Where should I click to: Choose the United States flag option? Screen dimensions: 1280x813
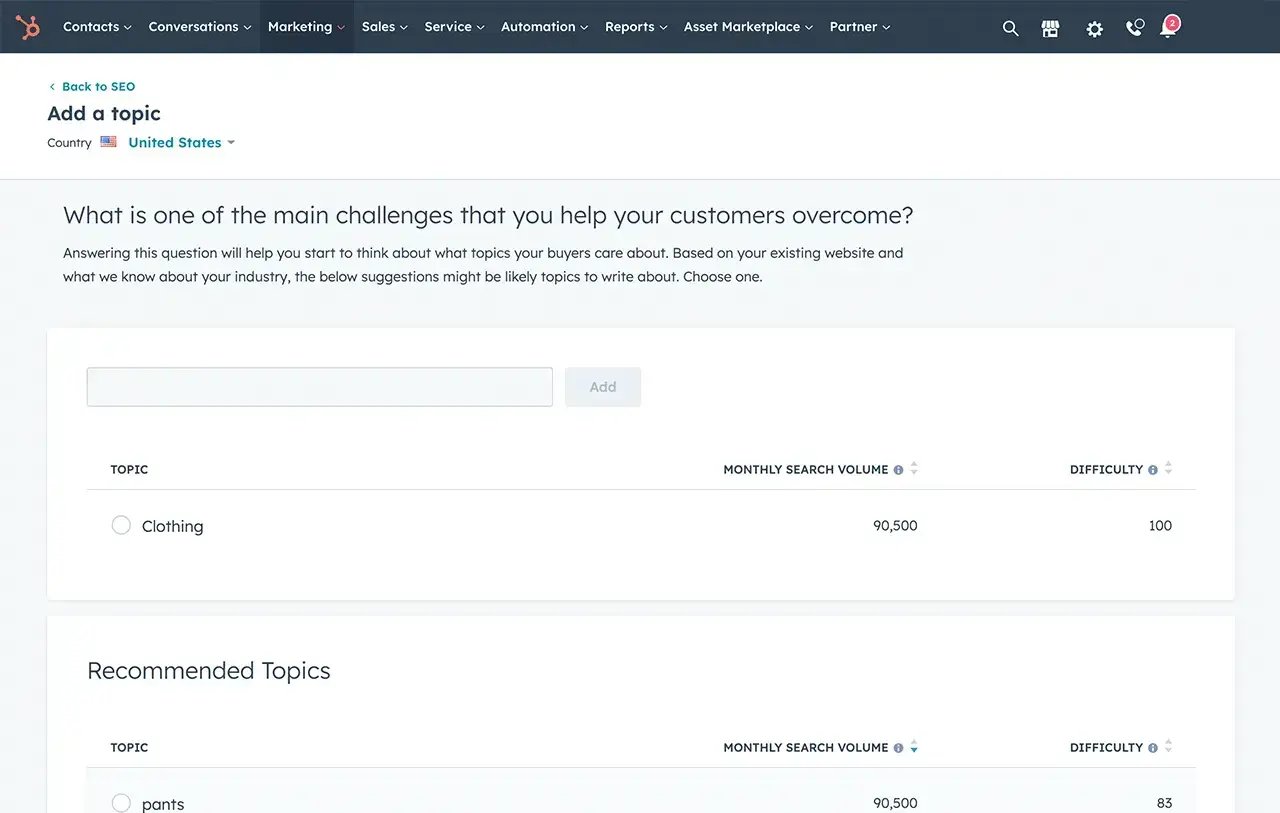(x=108, y=141)
